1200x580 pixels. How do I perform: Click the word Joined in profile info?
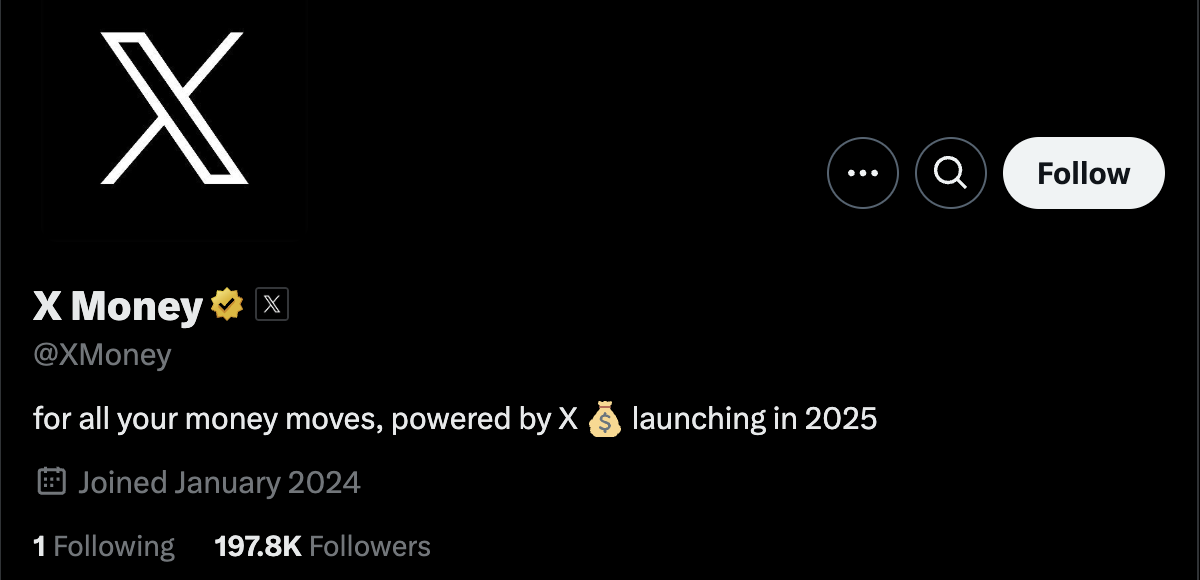pos(122,483)
